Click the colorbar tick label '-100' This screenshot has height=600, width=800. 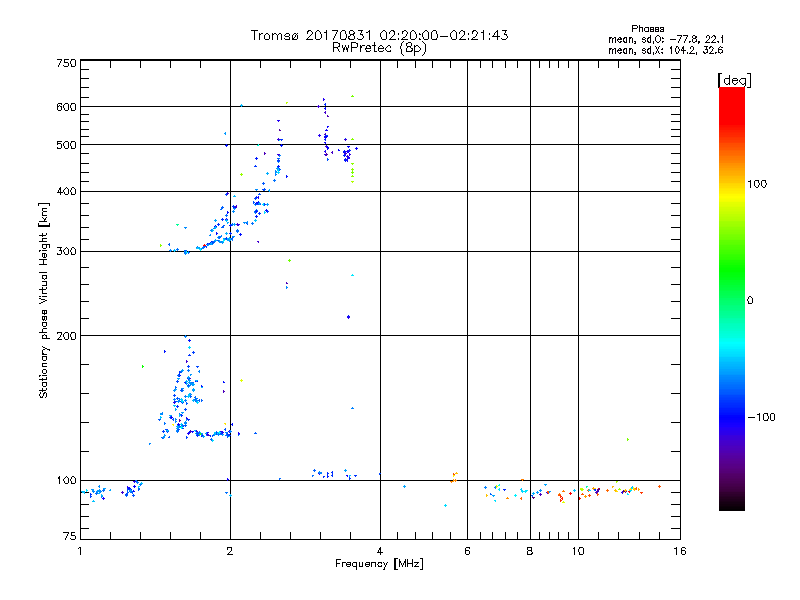pyautogui.click(x=761, y=417)
